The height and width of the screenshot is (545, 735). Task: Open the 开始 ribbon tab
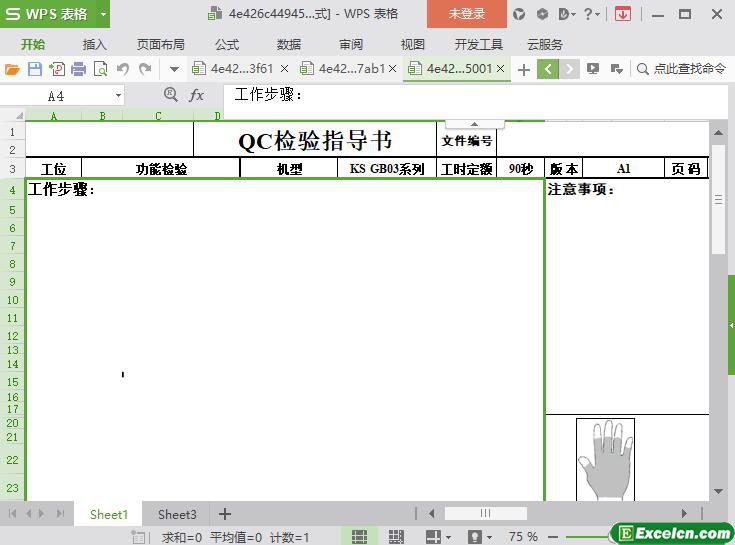[33, 45]
